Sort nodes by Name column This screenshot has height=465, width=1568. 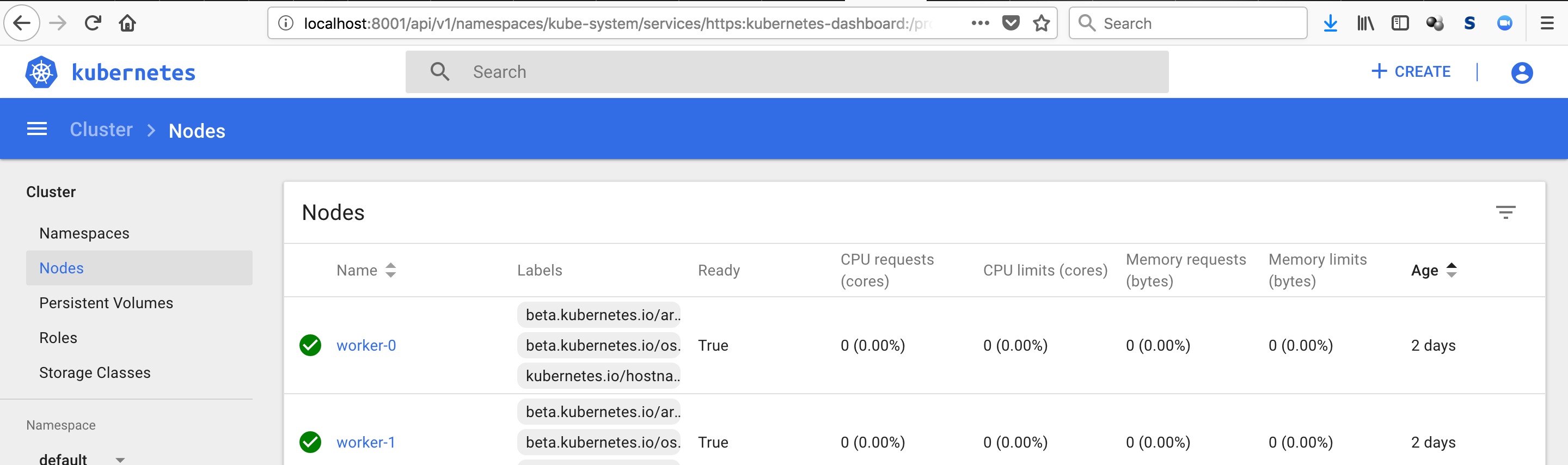[366, 270]
